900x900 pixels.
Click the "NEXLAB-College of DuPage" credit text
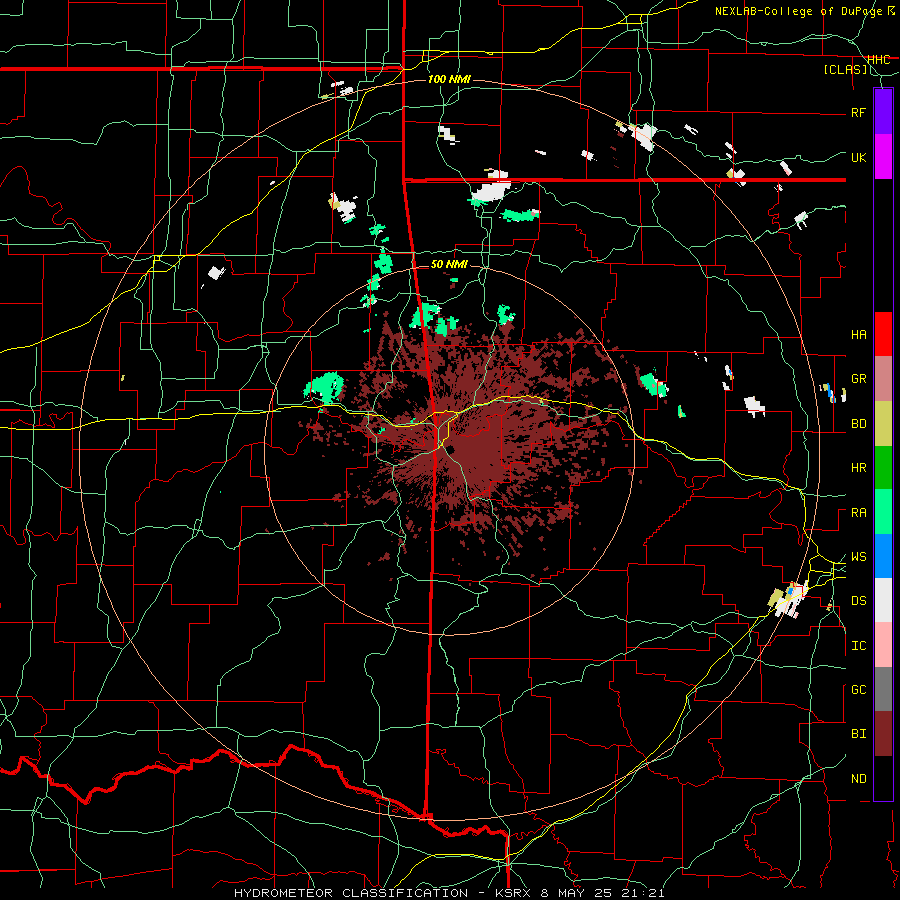pos(801,11)
